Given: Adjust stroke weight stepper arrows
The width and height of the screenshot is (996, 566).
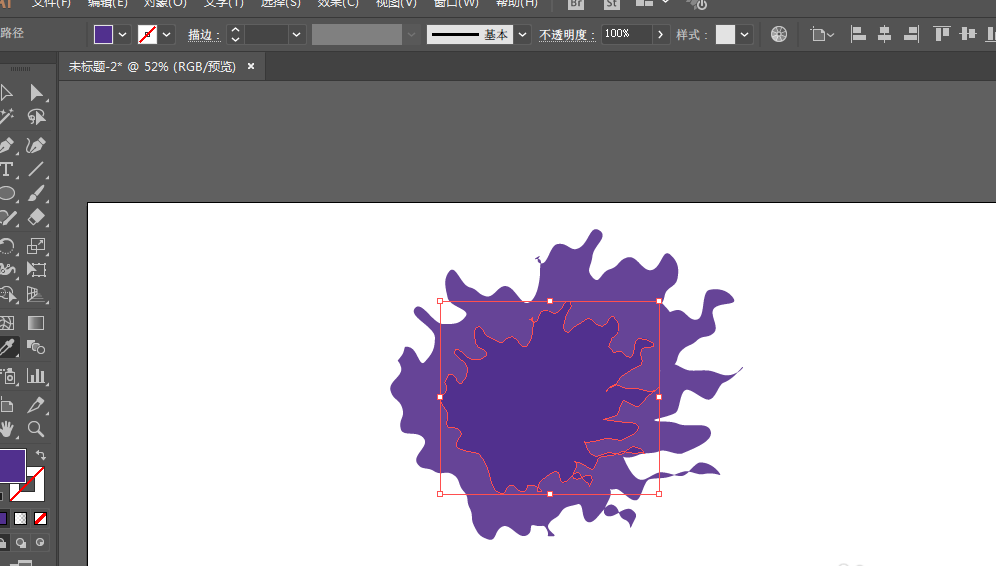Looking at the screenshot, I should click(235, 34).
